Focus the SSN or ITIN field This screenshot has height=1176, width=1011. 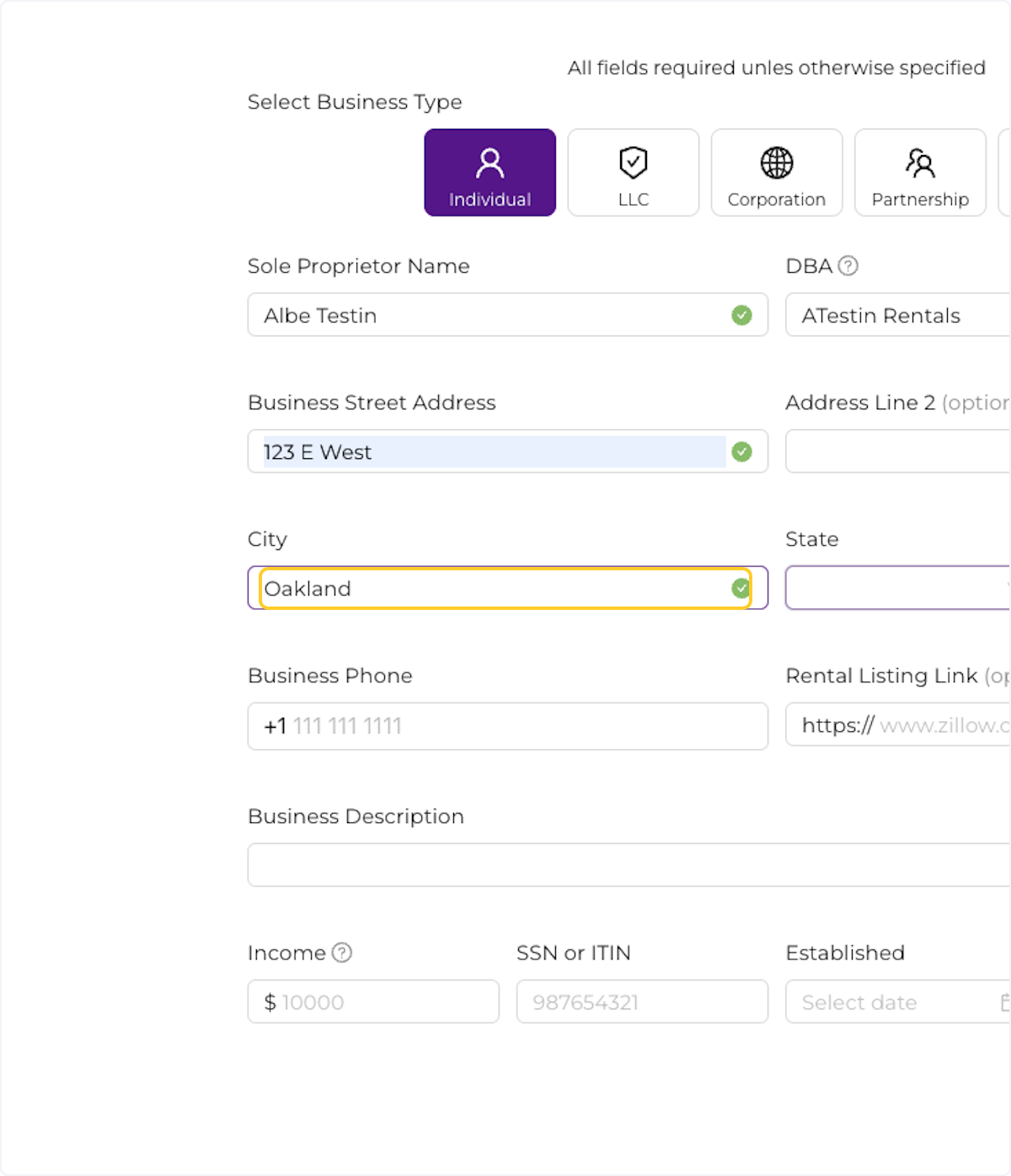point(641,1002)
